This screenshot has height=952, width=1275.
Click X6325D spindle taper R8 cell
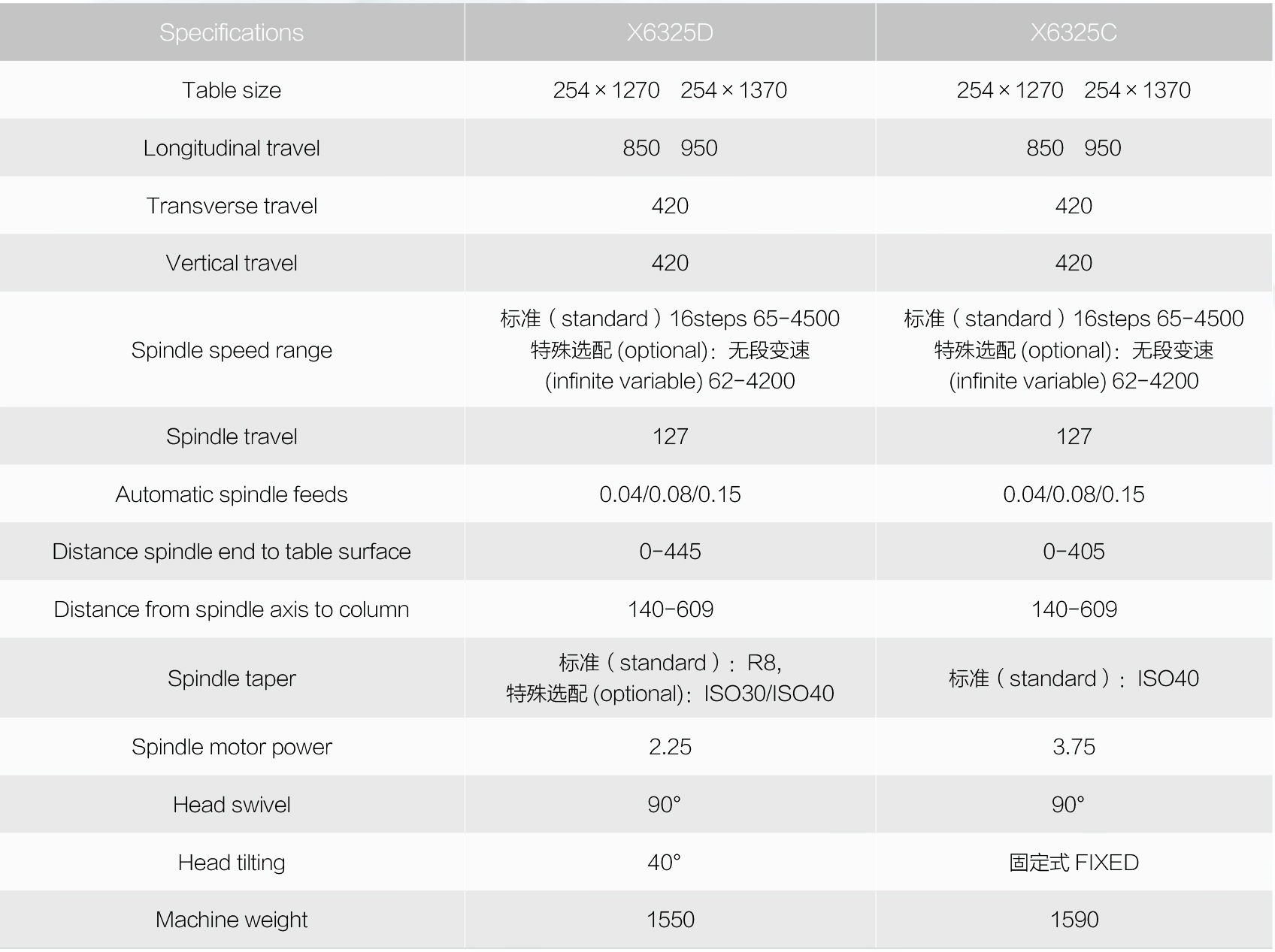670,678
